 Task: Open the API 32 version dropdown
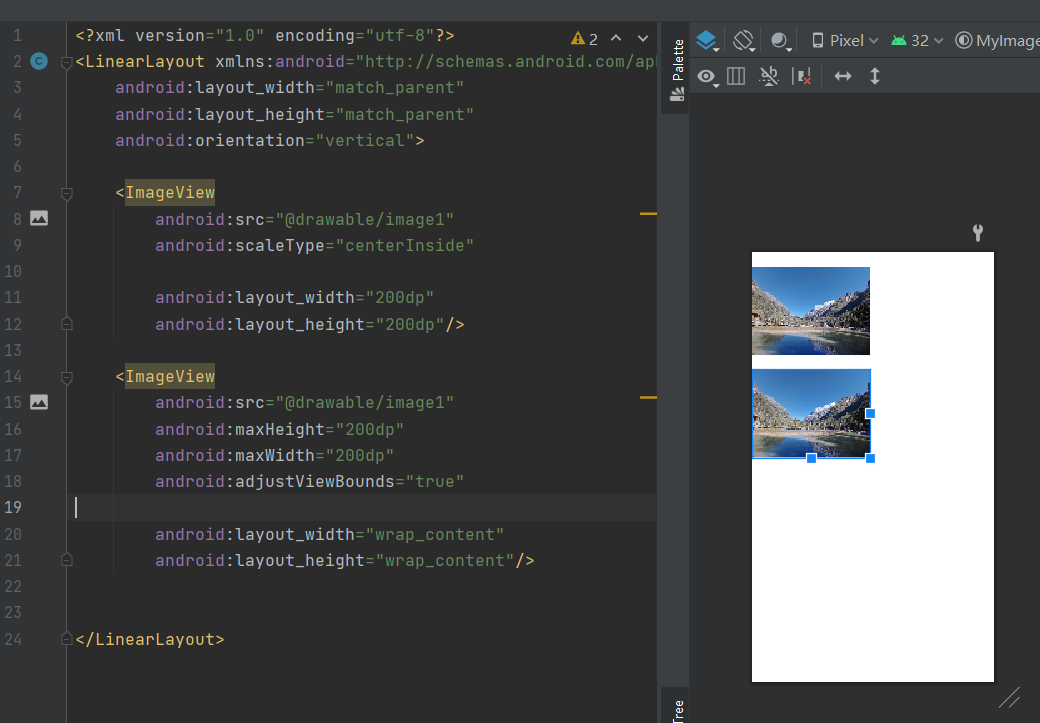915,40
